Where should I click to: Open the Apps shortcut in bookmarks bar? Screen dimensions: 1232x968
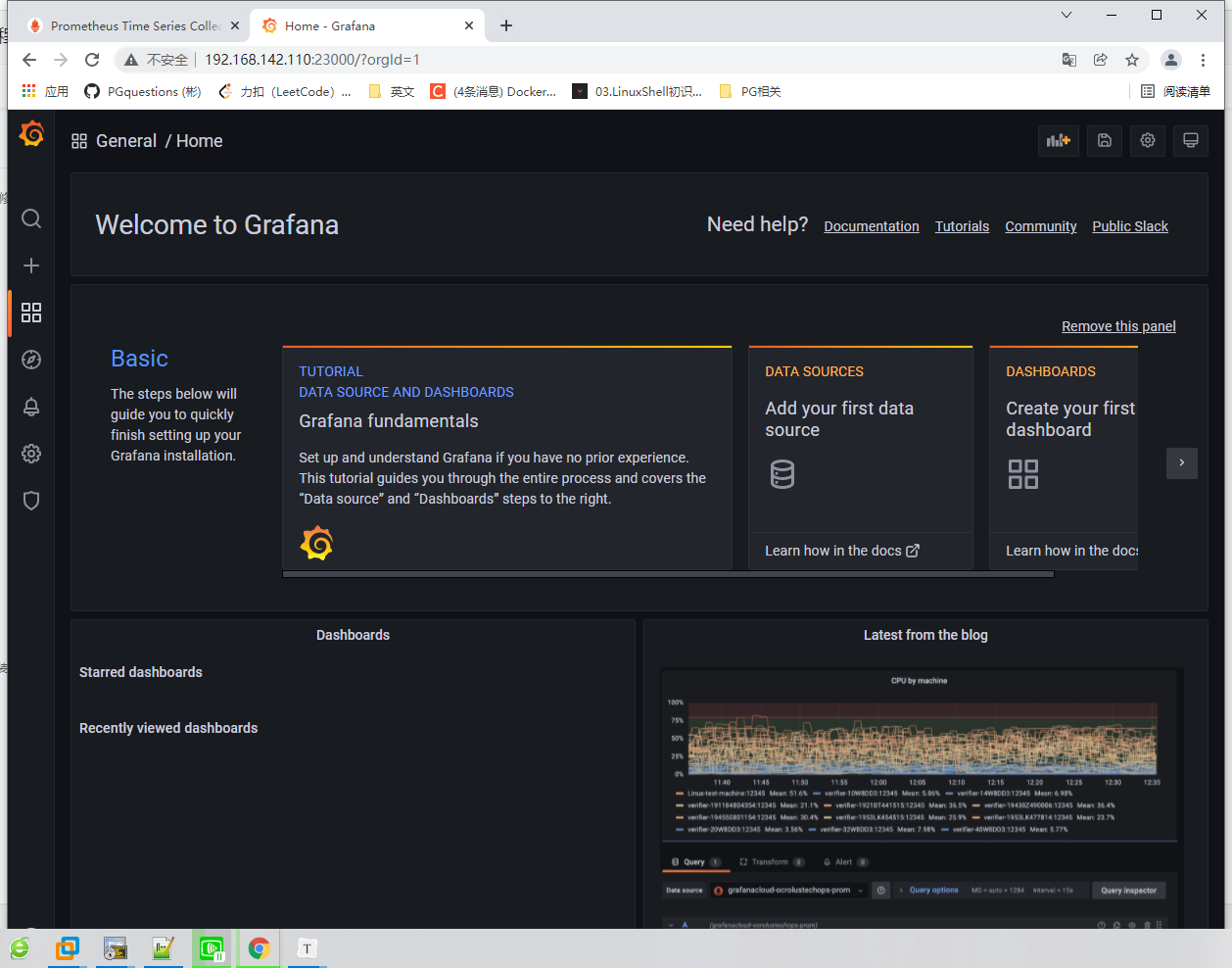tap(45, 91)
